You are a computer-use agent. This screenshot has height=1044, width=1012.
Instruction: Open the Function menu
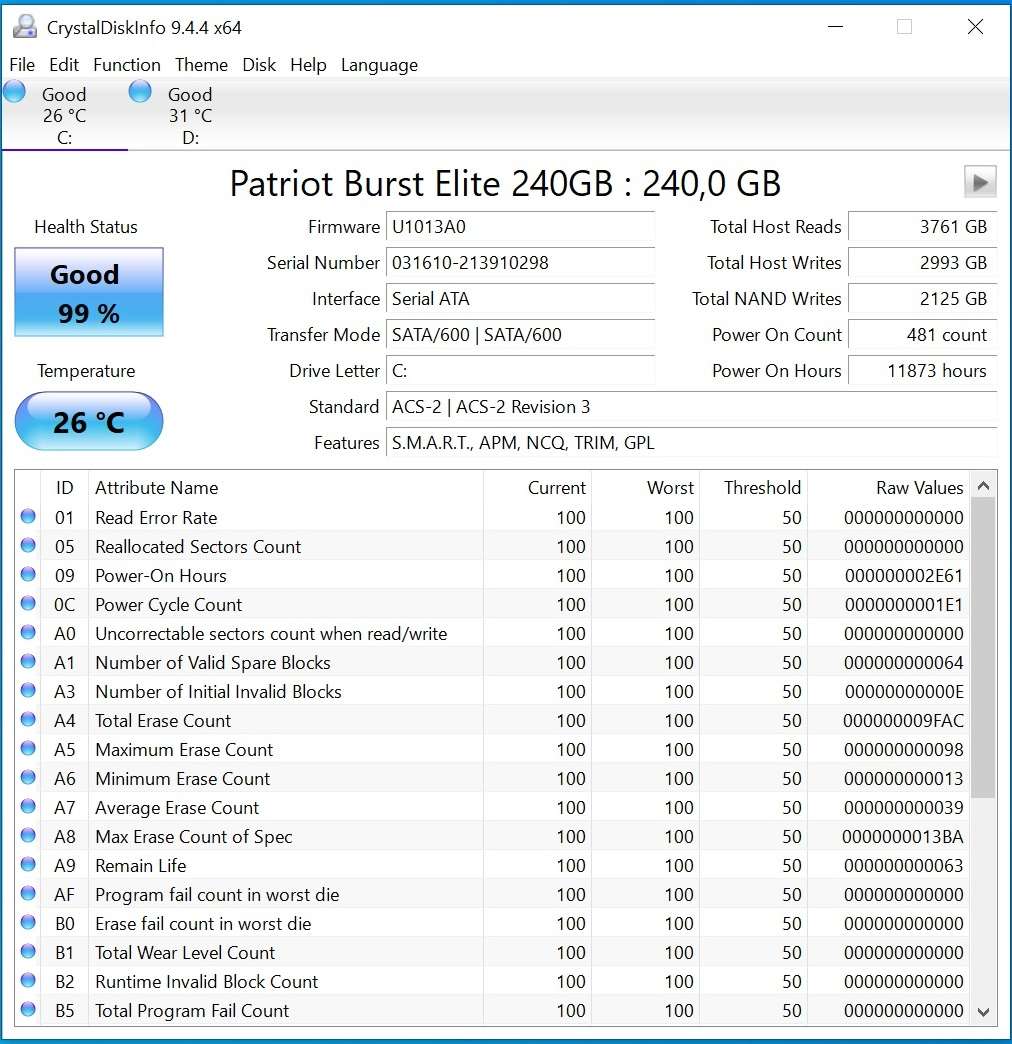(126, 65)
